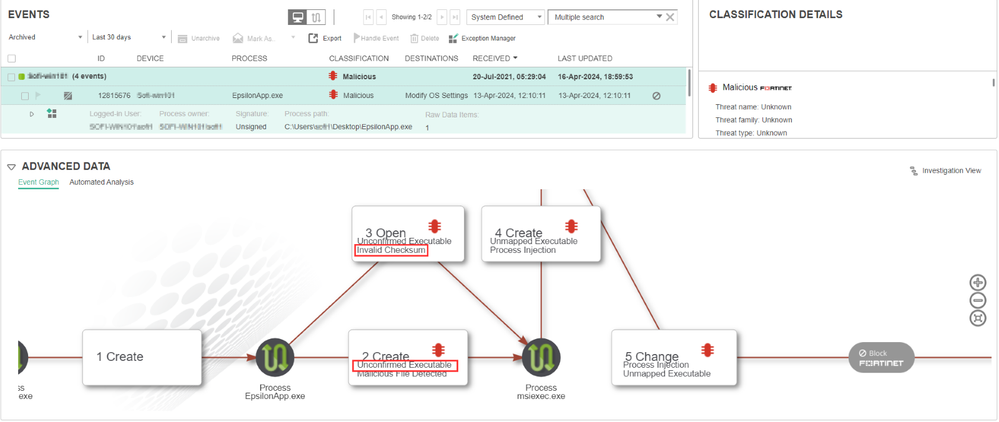Sort by DEVICE column header
This screenshot has height=422, width=999.
tap(150, 58)
